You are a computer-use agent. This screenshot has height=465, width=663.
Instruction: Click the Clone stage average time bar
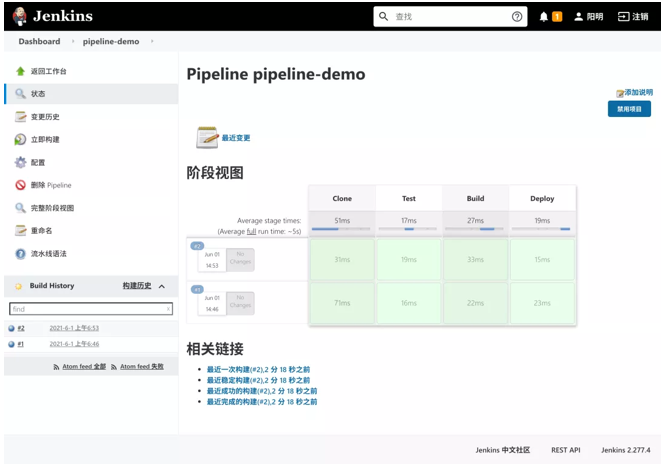click(342, 229)
